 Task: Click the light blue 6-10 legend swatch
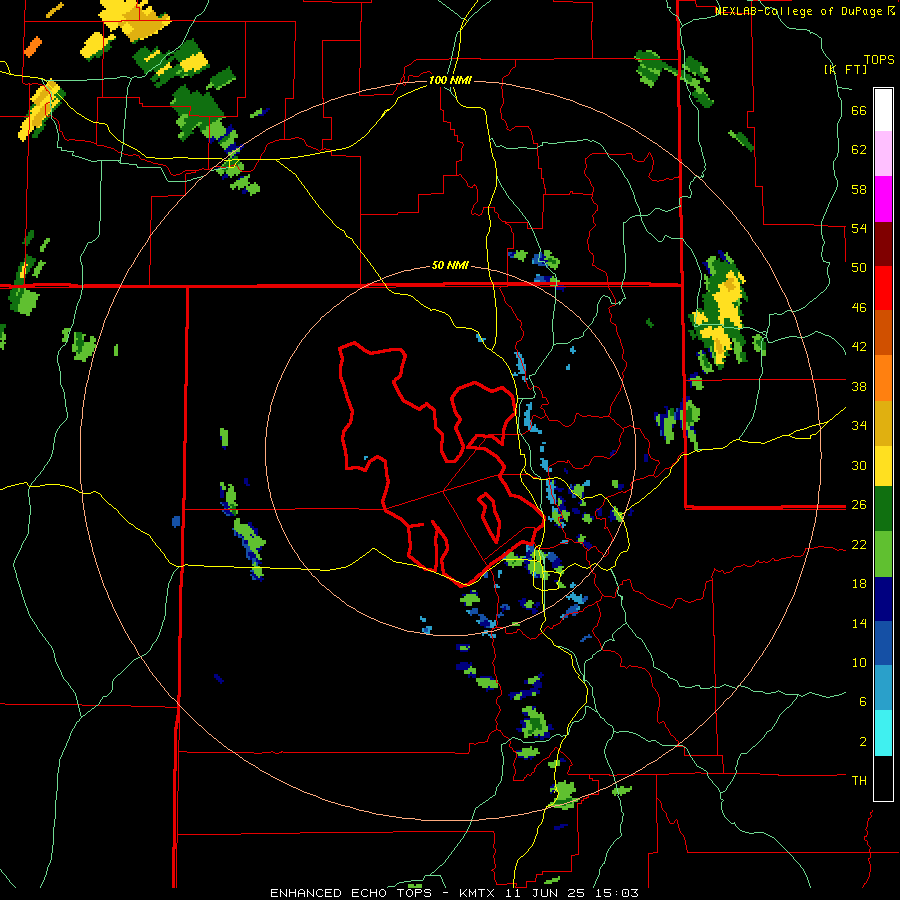click(883, 688)
